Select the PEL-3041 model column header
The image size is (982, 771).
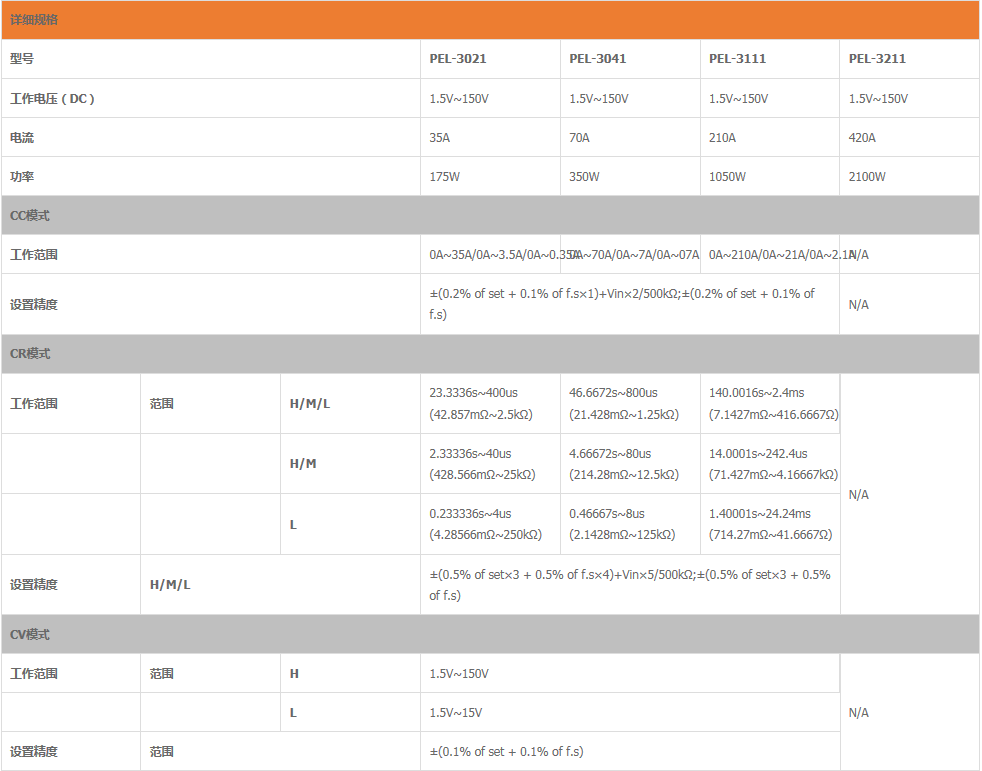pos(598,59)
